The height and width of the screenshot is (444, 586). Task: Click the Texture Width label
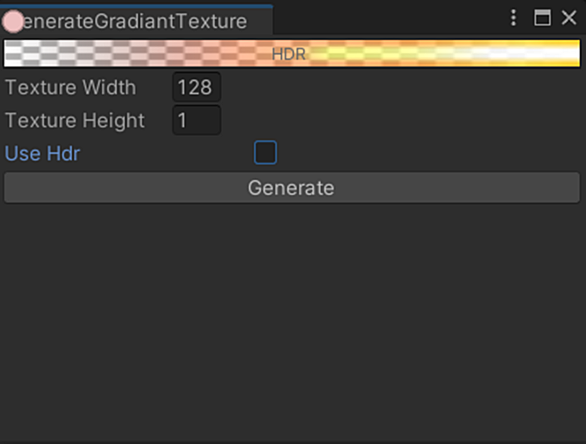(71, 87)
